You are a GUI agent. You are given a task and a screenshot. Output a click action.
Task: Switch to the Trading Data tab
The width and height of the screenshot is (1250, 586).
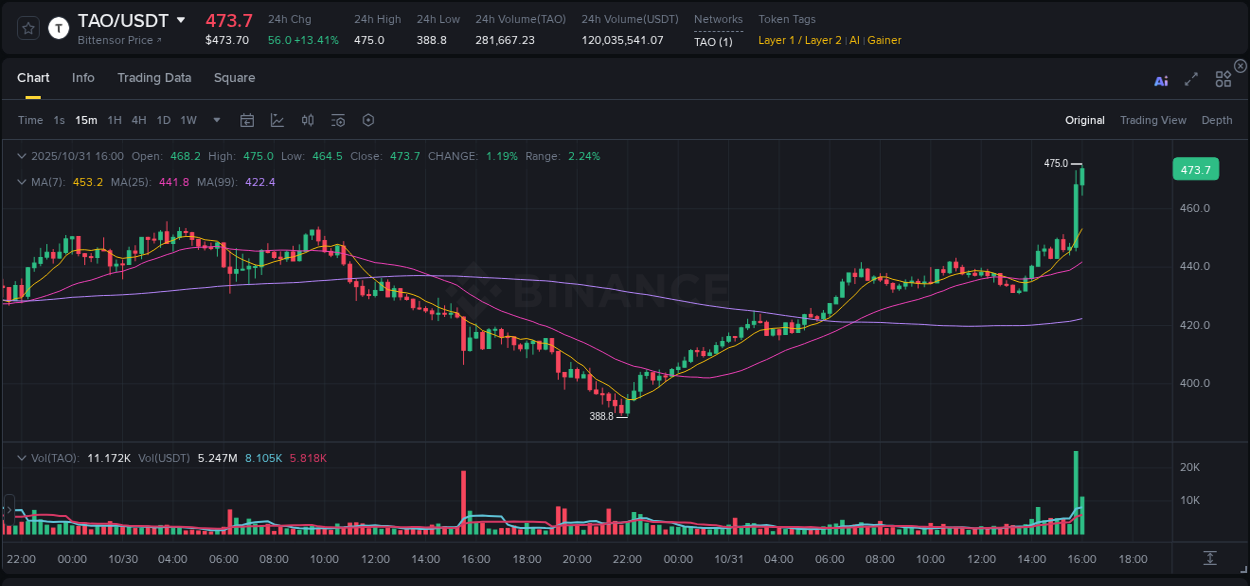pyautogui.click(x=154, y=77)
